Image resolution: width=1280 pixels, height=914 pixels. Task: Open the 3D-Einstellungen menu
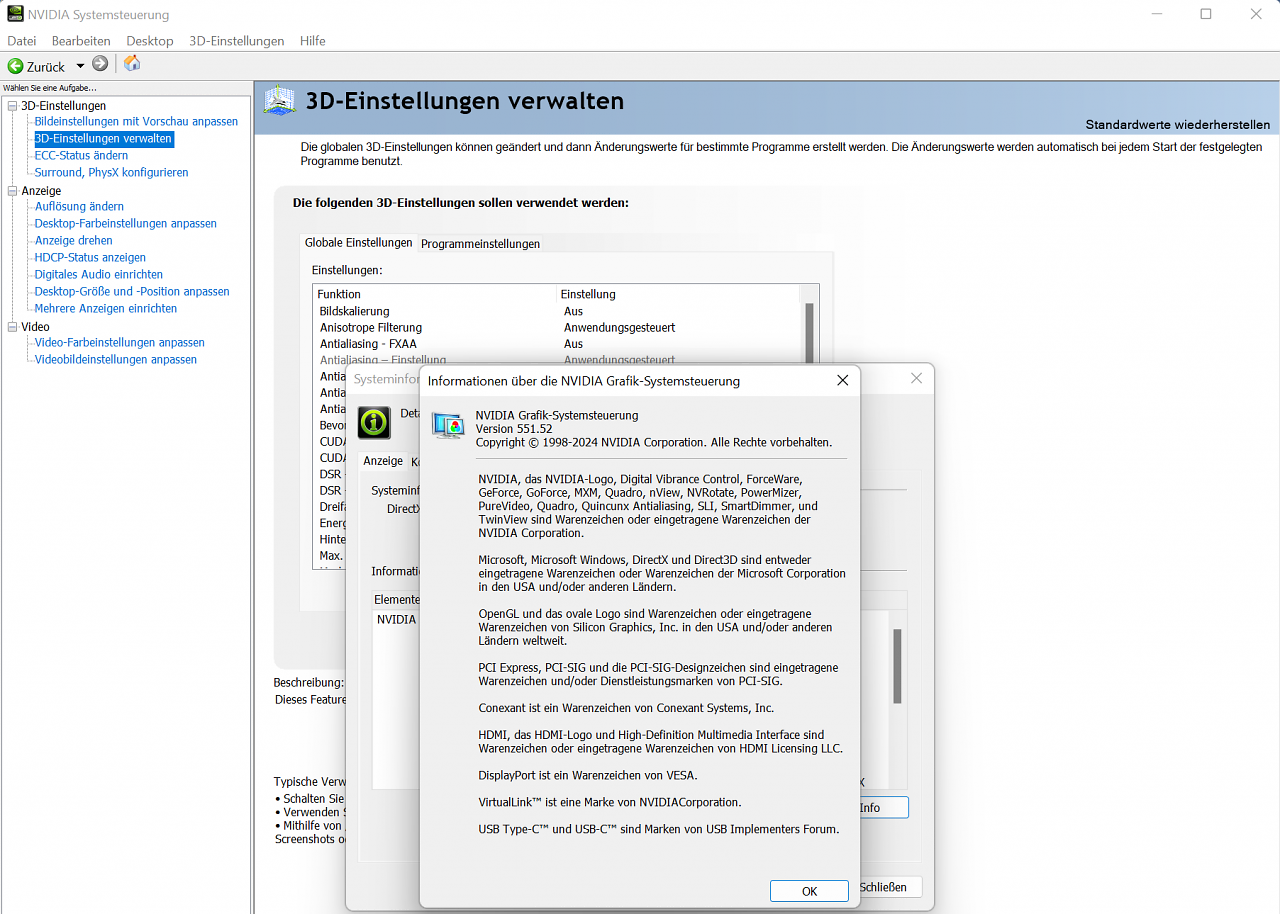coord(237,41)
